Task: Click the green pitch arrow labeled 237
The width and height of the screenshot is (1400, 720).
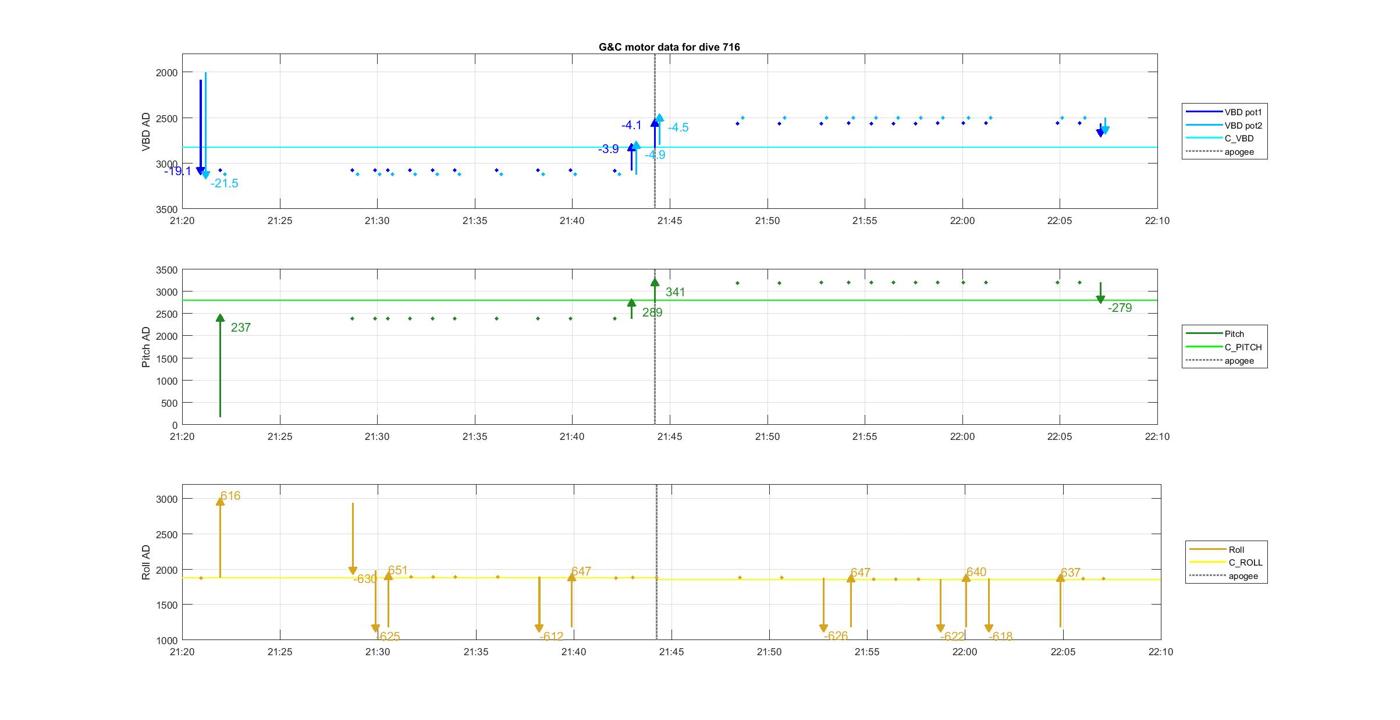Action: [220, 366]
